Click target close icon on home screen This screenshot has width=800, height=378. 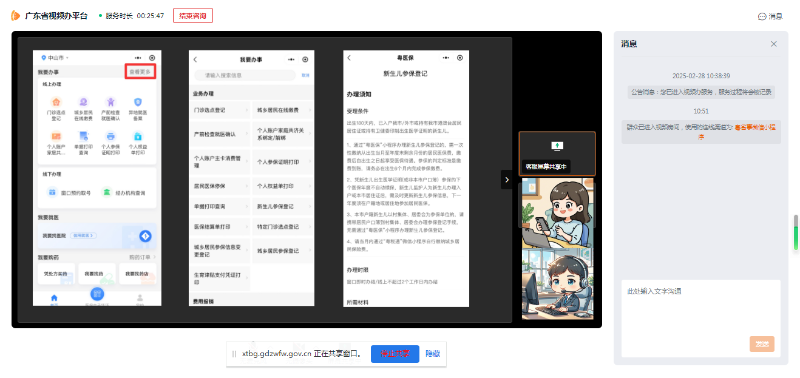pos(152,58)
